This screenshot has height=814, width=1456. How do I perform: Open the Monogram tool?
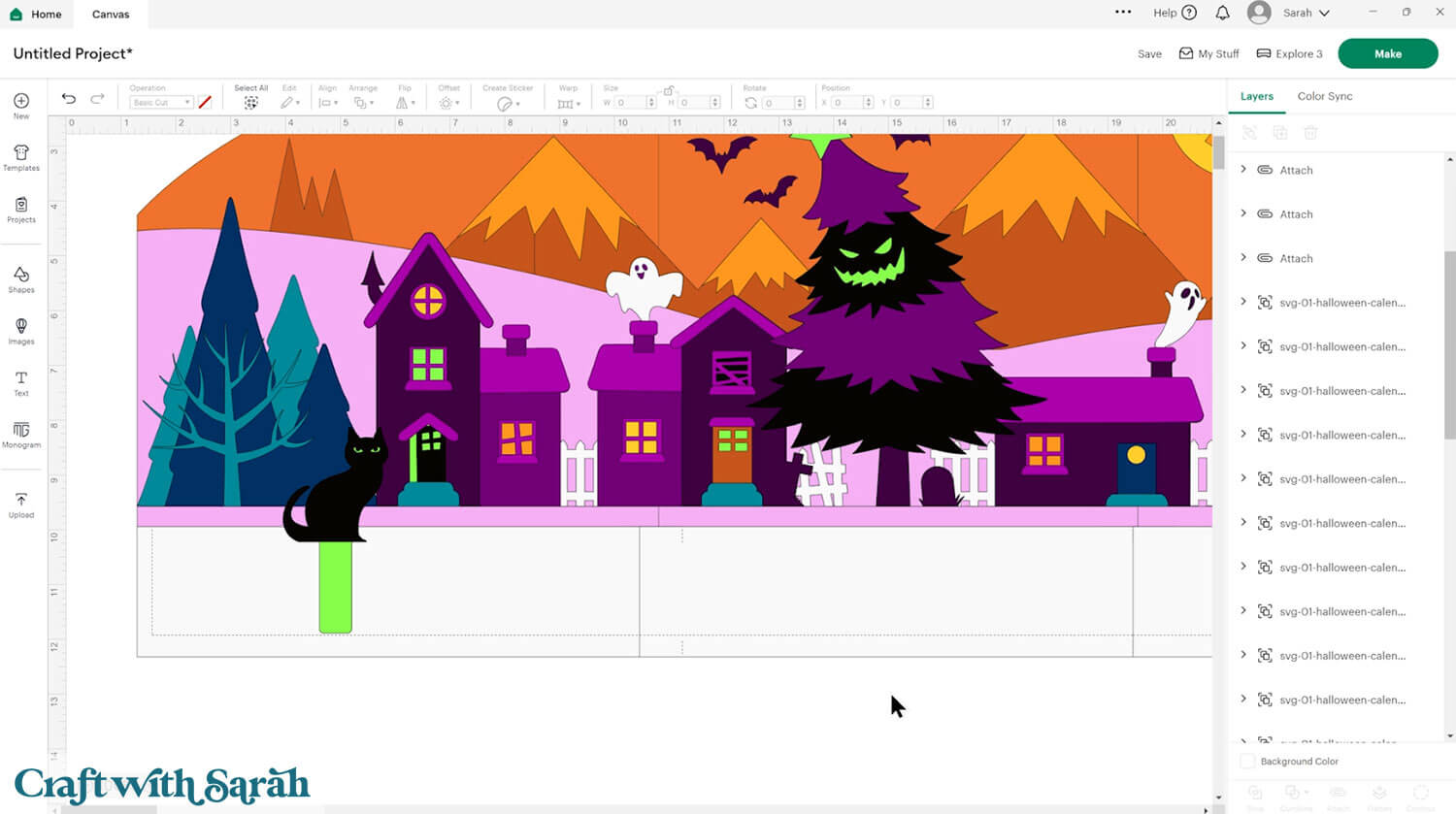pos(20,435)
